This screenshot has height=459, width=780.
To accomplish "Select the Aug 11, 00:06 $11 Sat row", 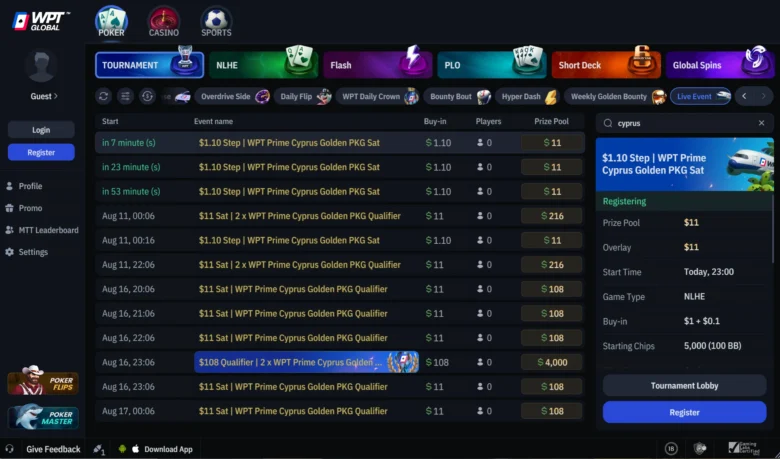I will point(340,216).
